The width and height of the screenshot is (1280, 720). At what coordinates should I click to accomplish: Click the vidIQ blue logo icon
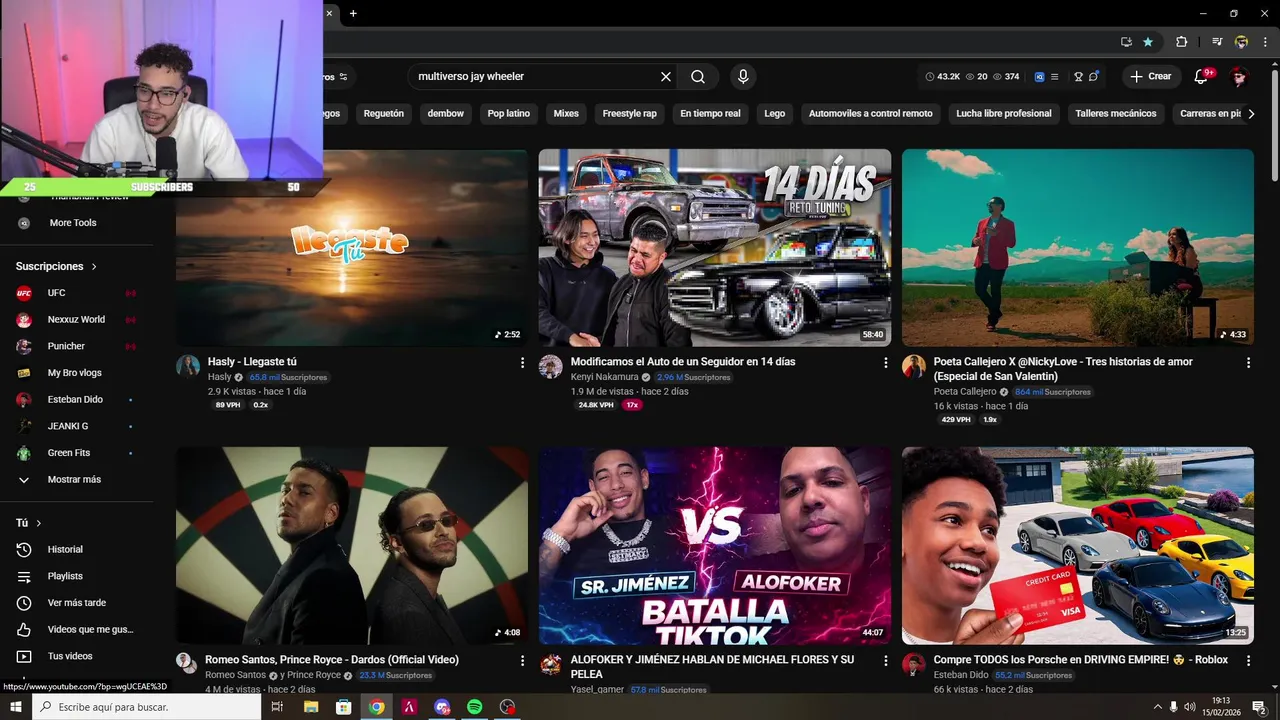coord(1039,76)
